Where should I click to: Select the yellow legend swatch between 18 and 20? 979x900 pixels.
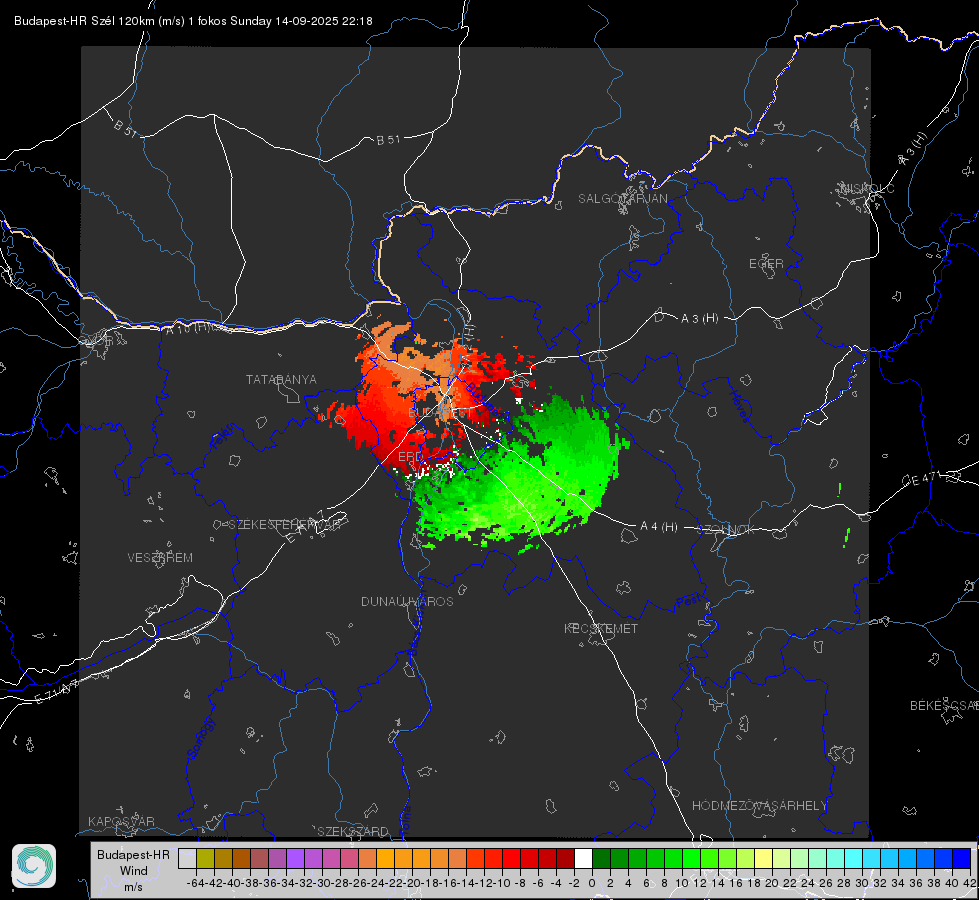click(x=763, y=858)
